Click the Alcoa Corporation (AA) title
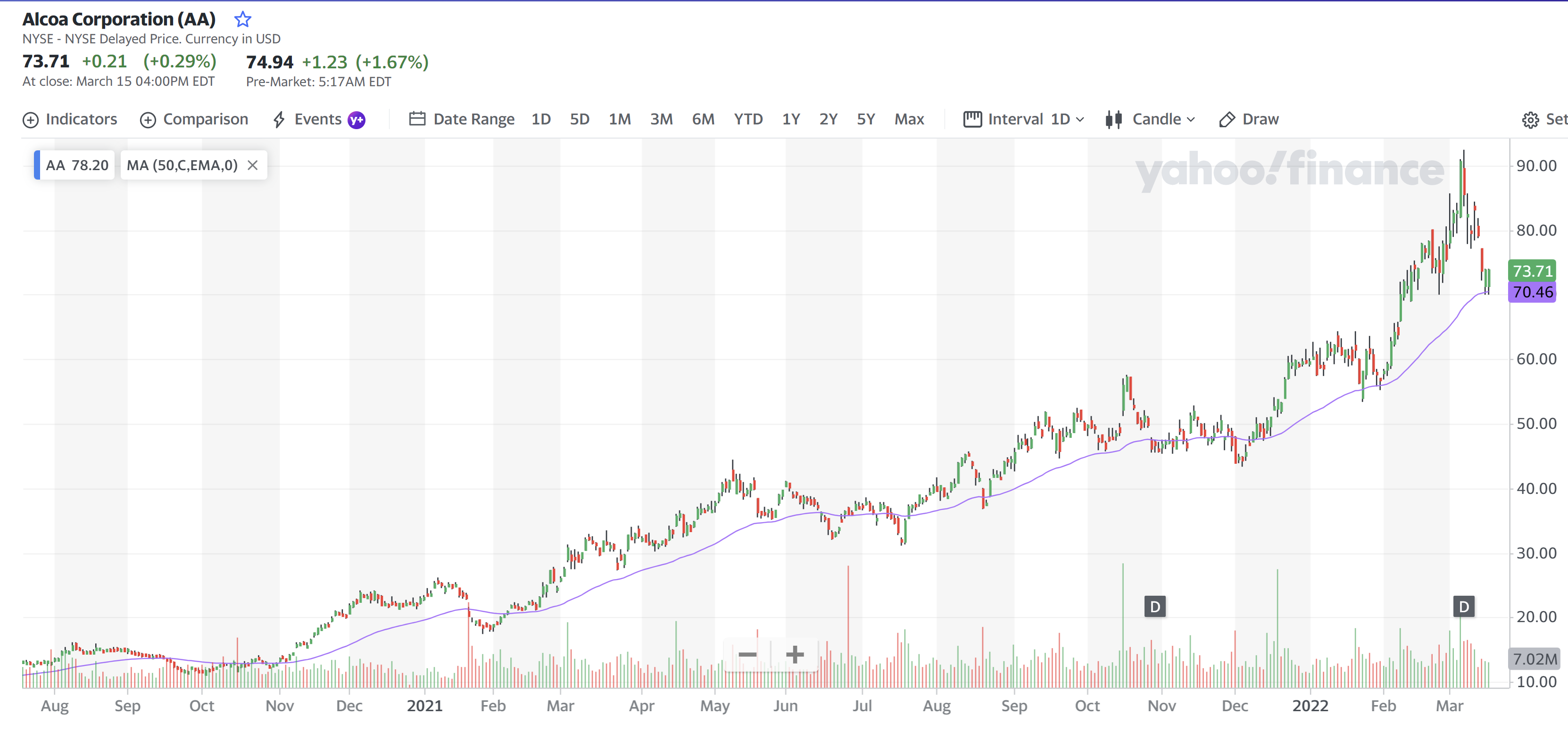 pyautogui.click(x=119, y=19)
